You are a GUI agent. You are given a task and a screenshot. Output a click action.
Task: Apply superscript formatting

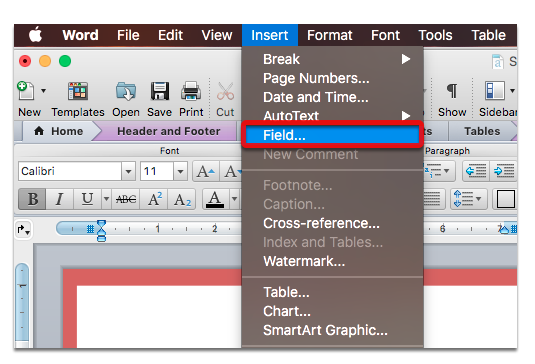click(155, 199)
